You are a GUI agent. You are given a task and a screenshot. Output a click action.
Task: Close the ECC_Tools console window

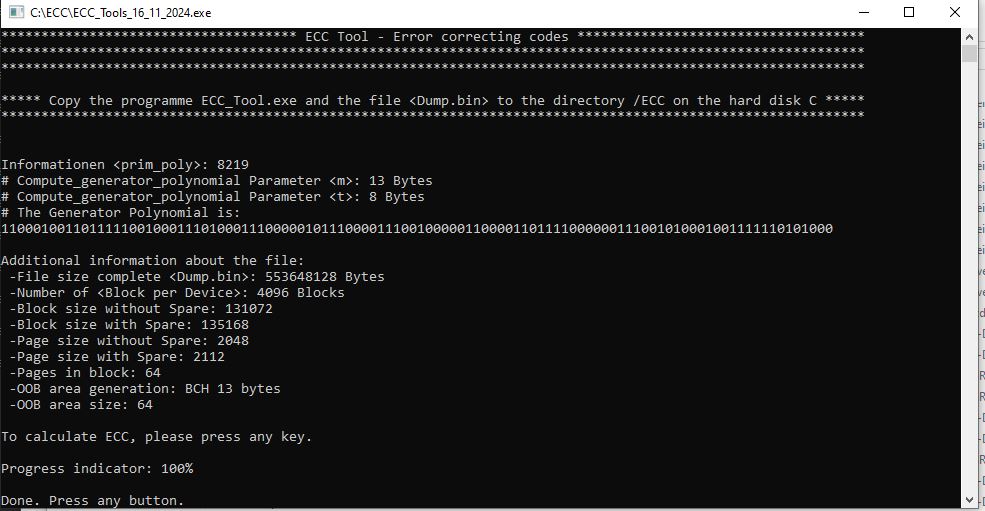pos(955,13)
